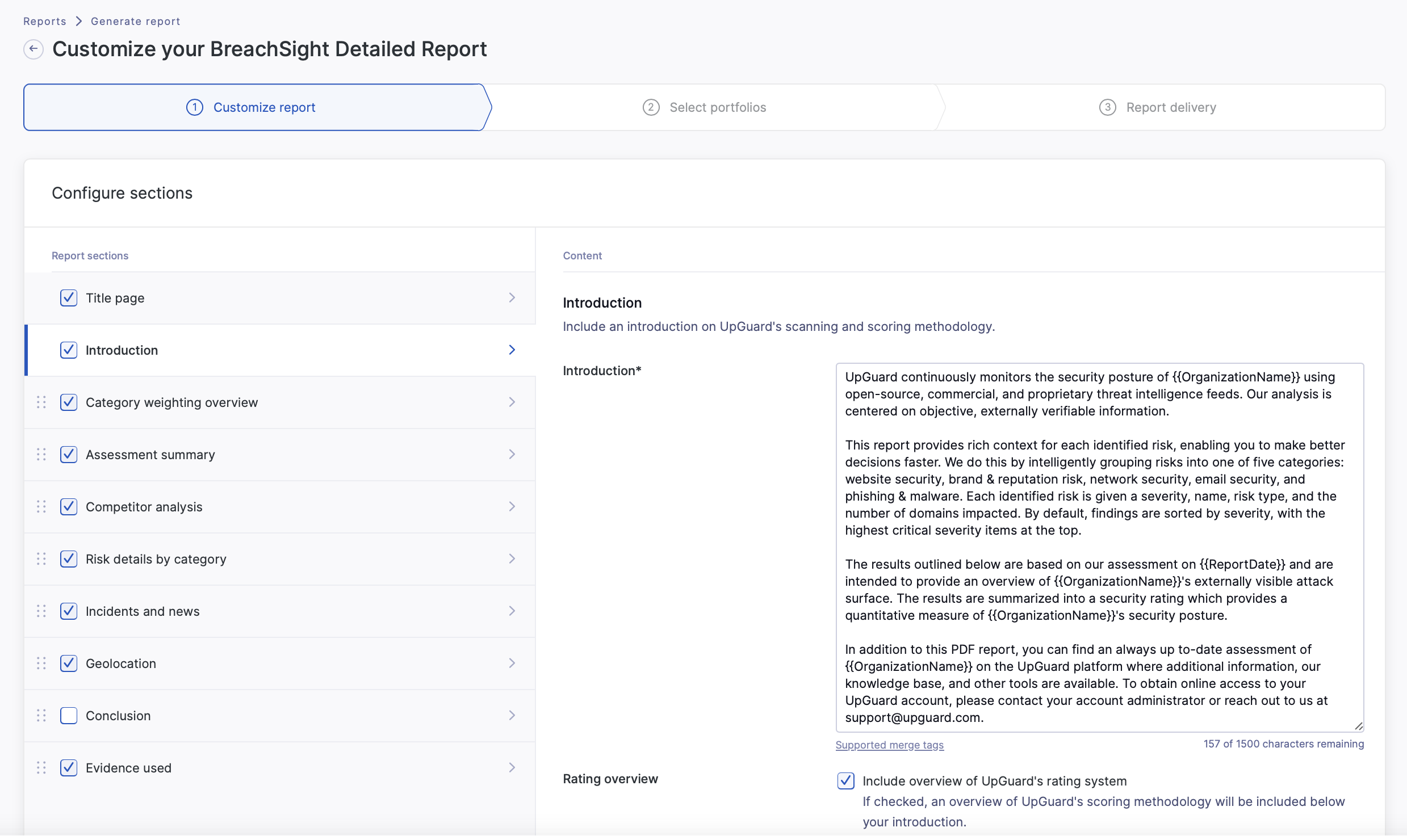Select the Risk details by category label

156,559
